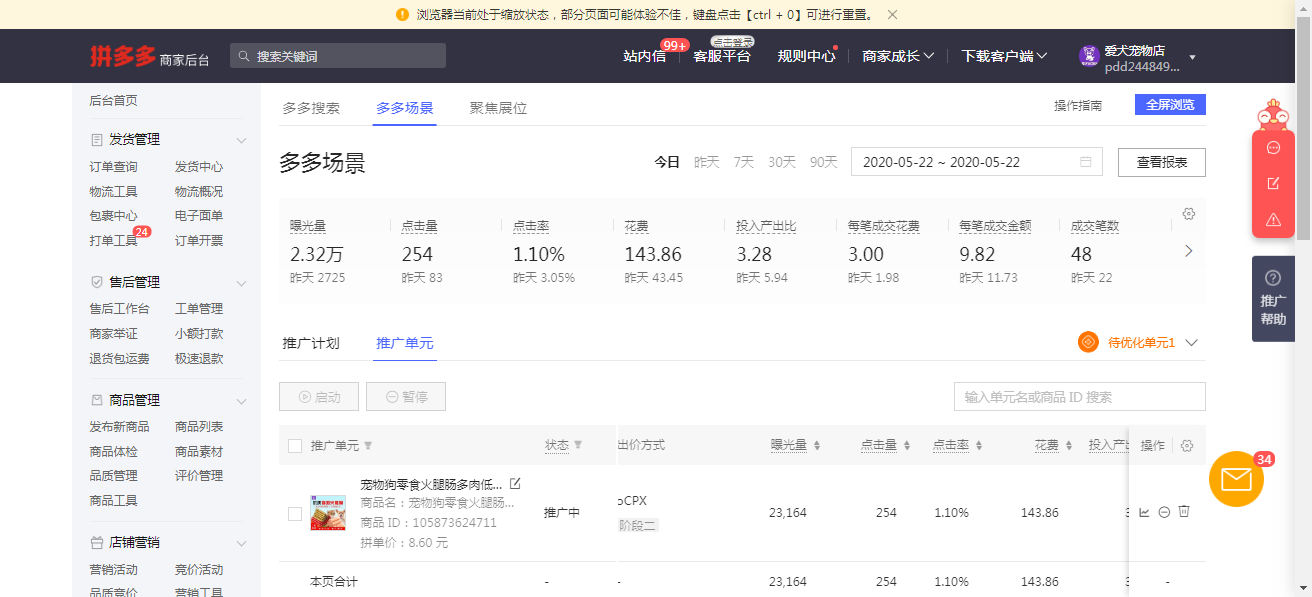Click the orange 待优化单元 target icon
The image size is (1312, 597).
1088,342
